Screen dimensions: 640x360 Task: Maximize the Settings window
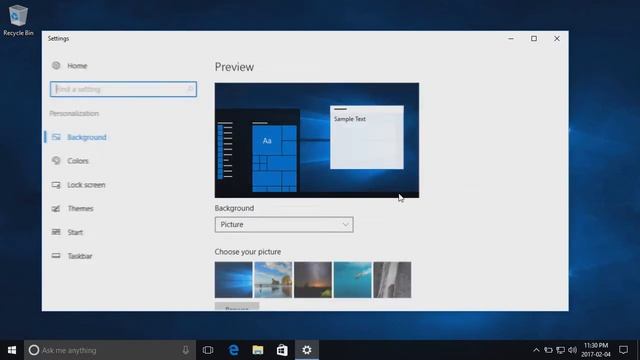point(534,38)
